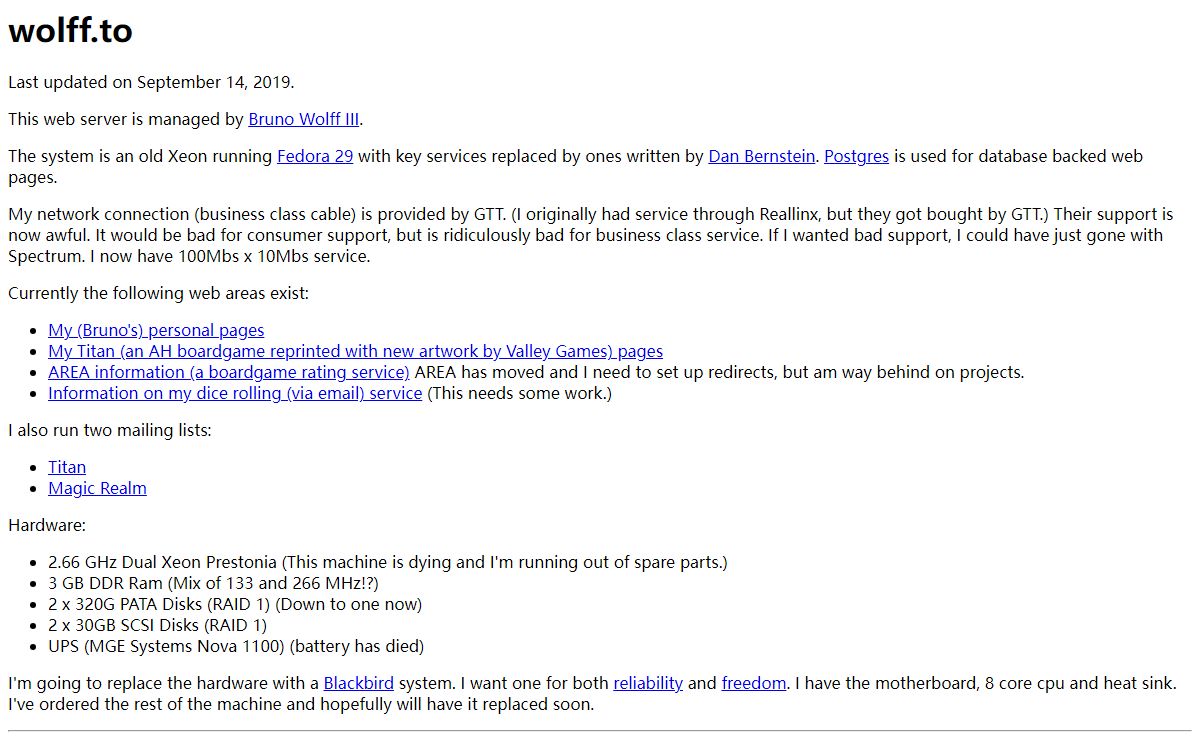Follow the Blackbird system link
Screen dimensions: 1200x740
click(x=359, y=683)
